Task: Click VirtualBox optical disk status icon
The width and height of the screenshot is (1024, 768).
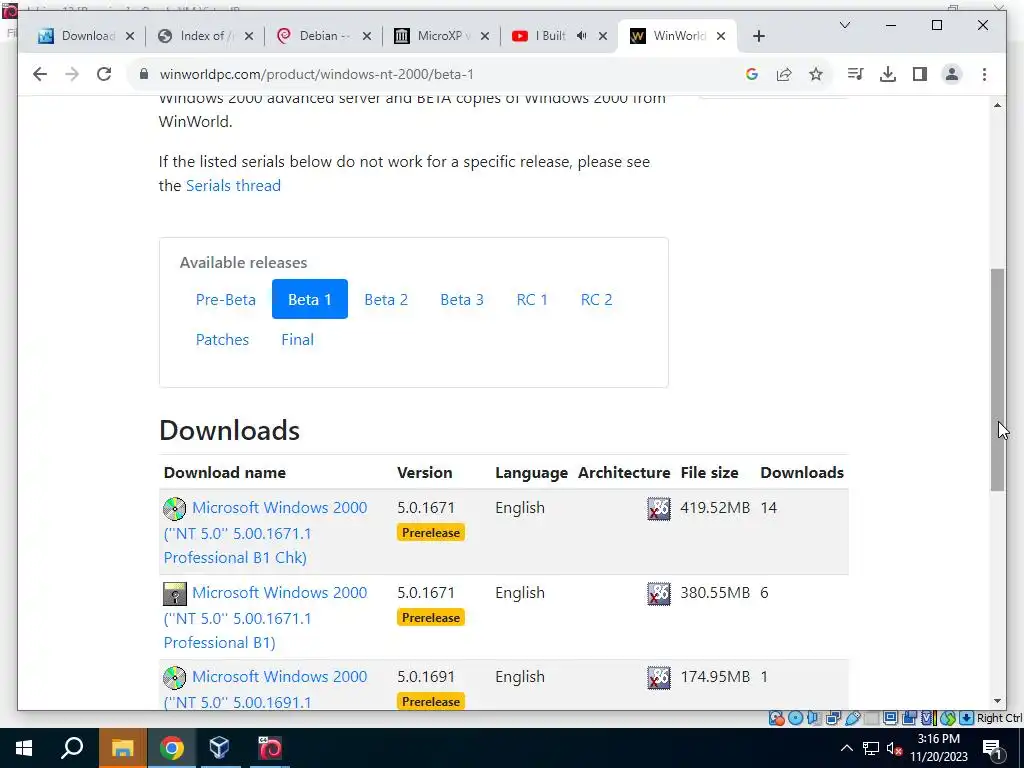Action: click(x=795, y=718)
